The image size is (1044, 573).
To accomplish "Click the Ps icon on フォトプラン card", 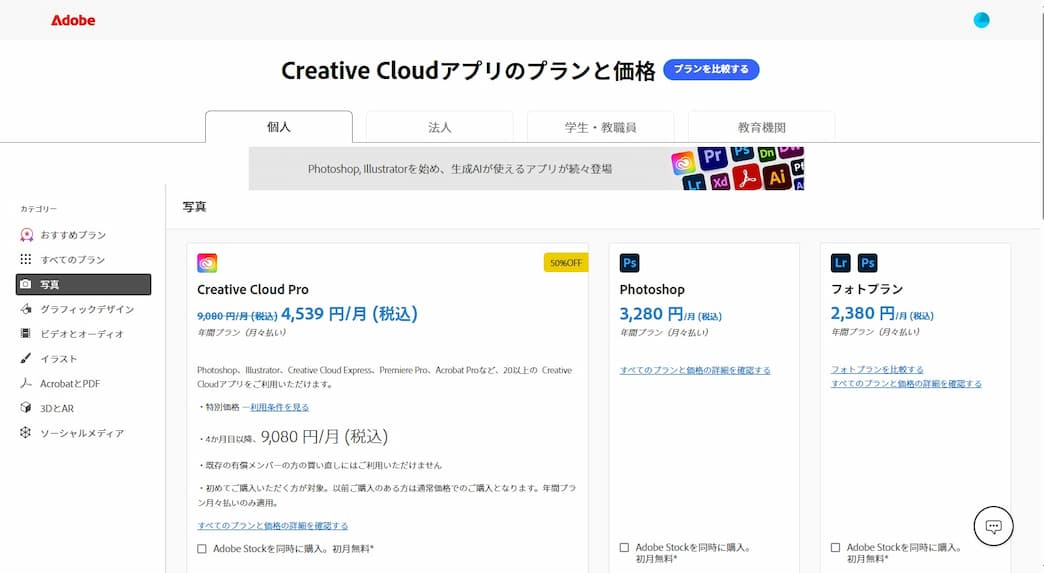I will [868, 263].
